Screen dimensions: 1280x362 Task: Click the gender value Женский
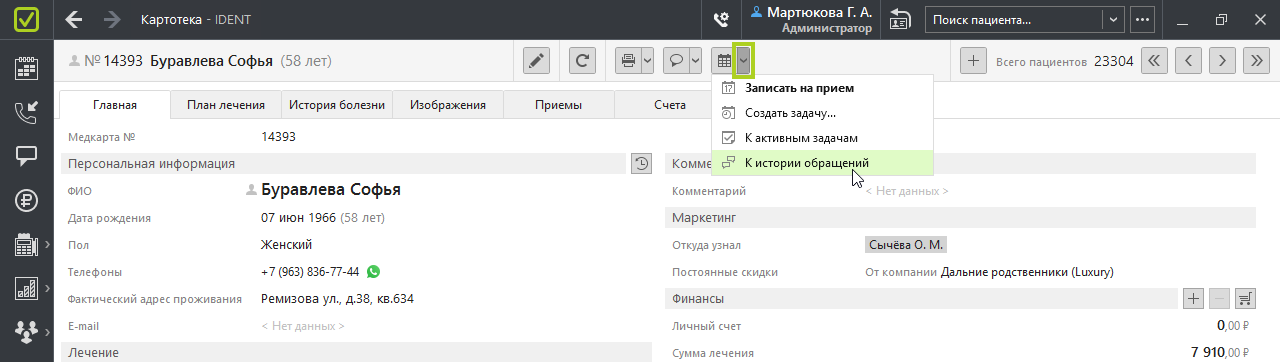286,244
